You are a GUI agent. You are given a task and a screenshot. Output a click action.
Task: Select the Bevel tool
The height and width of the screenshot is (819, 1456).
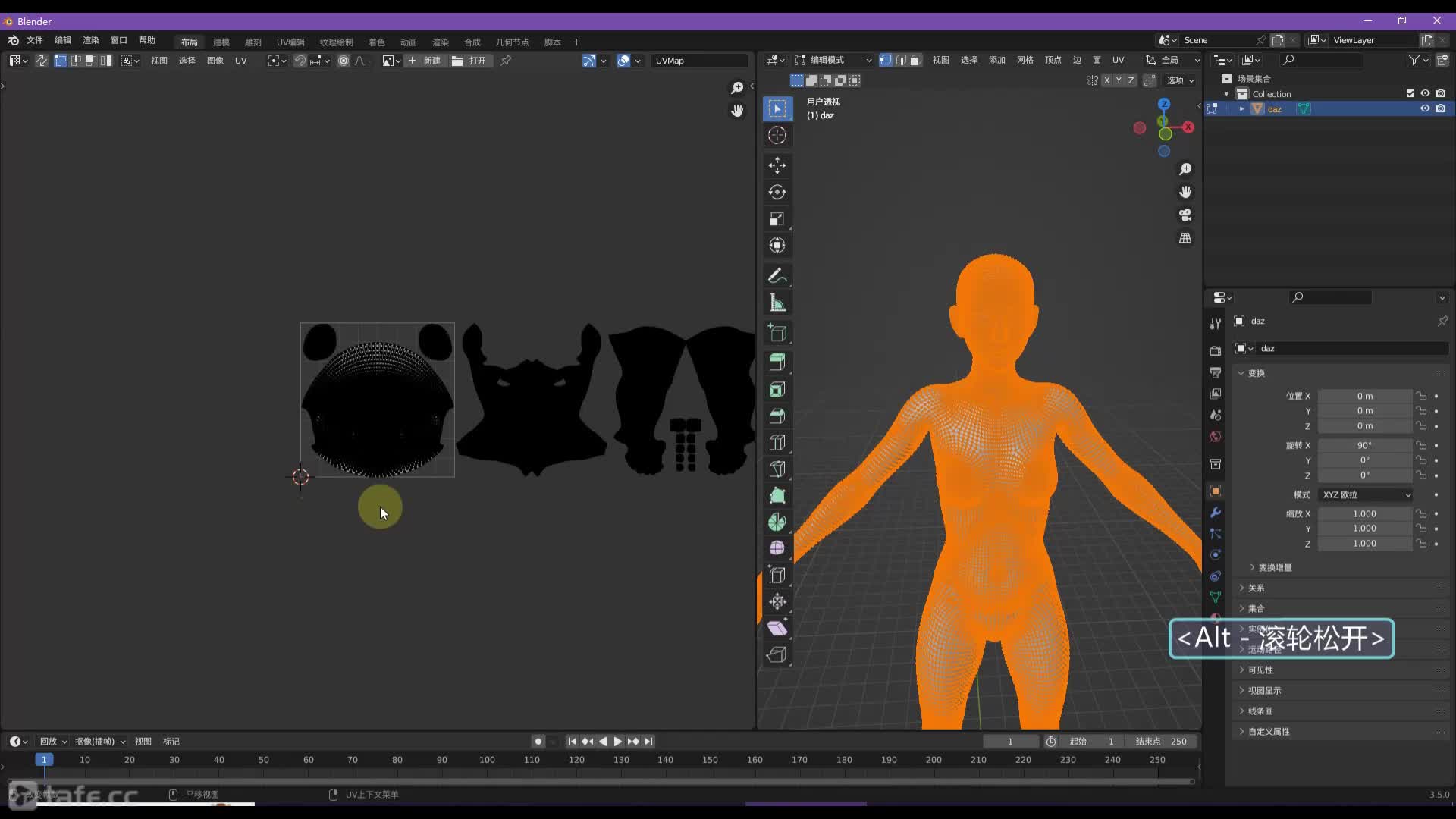pyautogui.click(x=777, y=416)
